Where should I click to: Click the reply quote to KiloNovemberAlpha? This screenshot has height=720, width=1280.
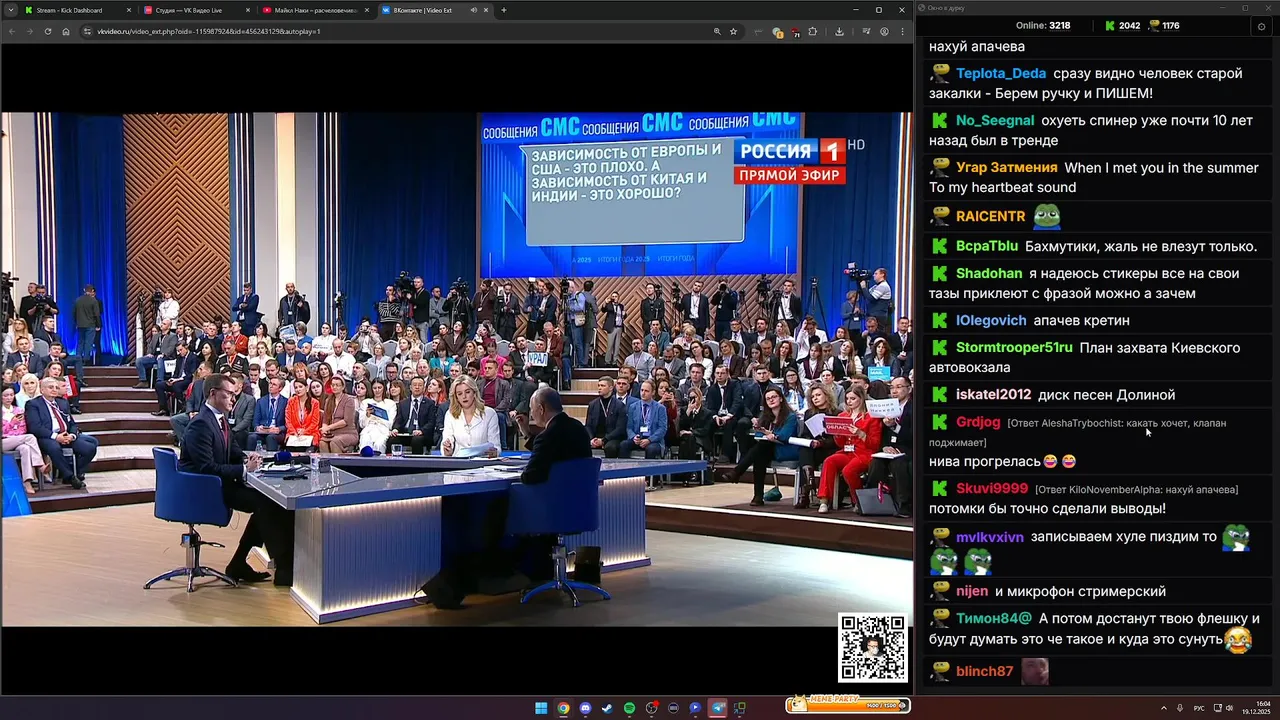pos(1136,490)
